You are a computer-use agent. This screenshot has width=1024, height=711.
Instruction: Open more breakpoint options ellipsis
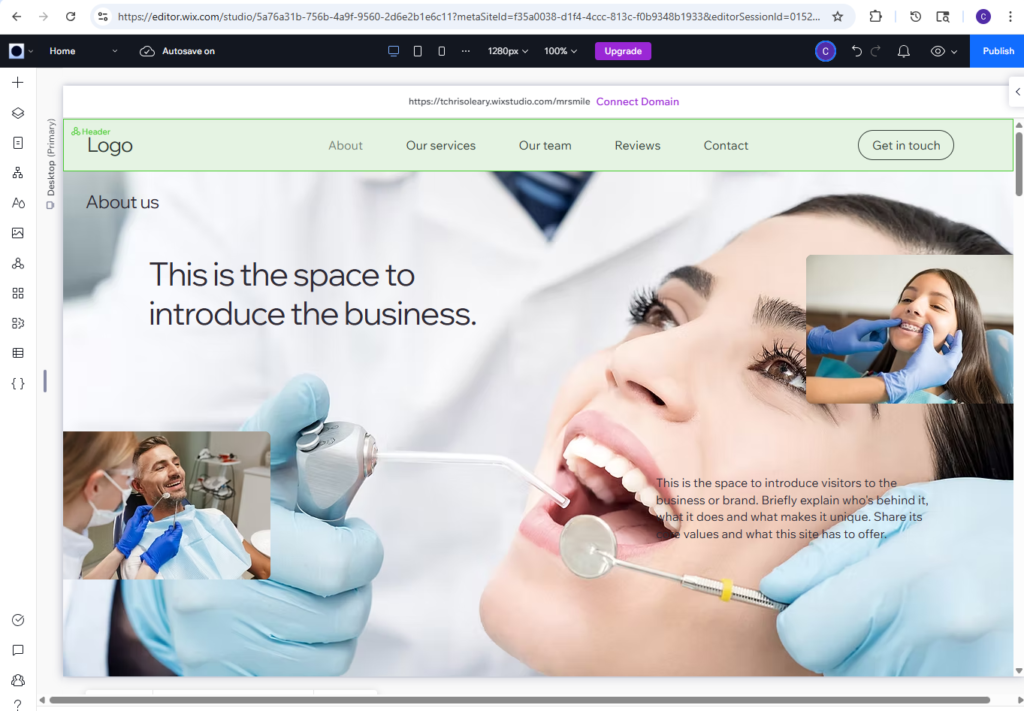(466, 51)
